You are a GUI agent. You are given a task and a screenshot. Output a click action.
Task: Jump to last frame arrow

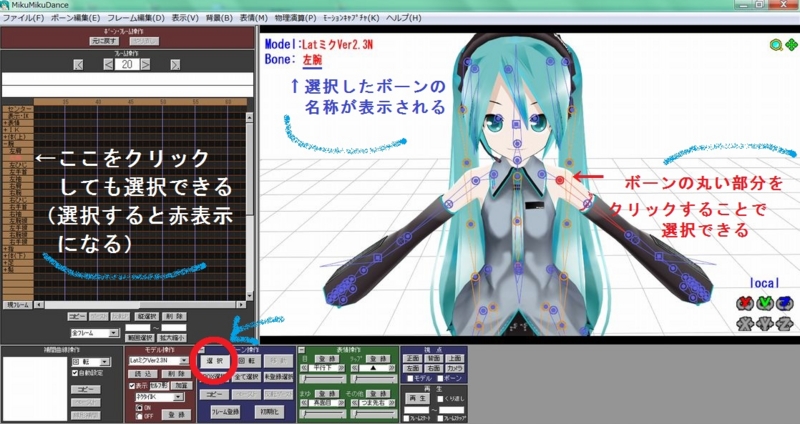pos(175,65)
